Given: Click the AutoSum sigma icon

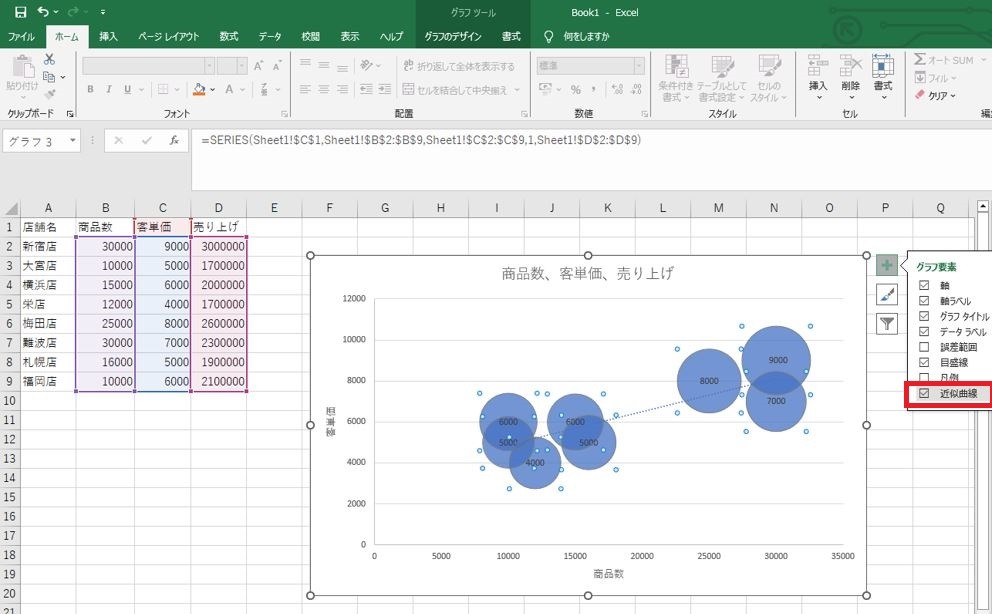Looking at the screenshot, I should pyautogui.click(x=920, y=59).
